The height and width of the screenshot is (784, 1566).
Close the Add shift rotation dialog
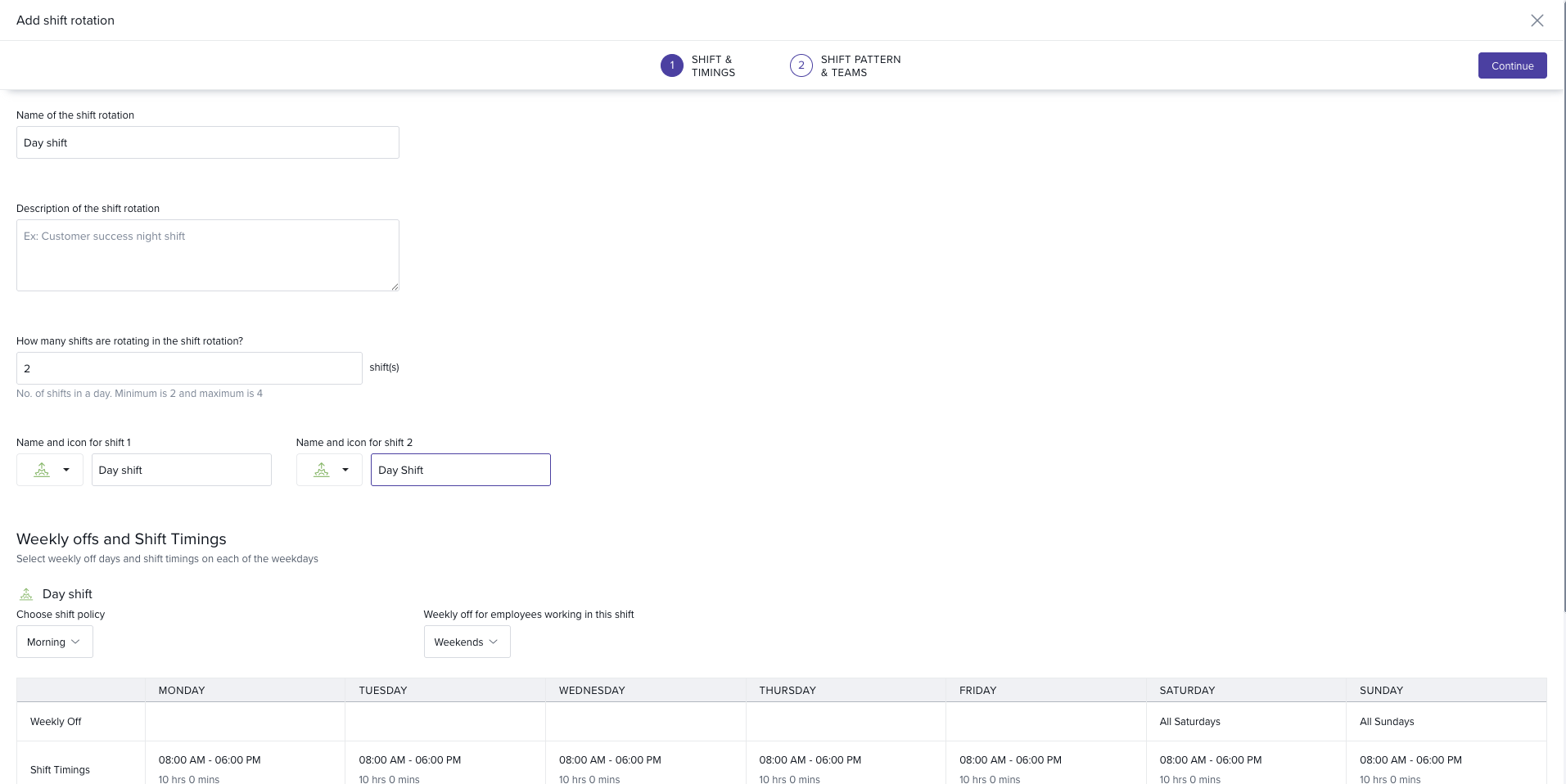pos(1537,20)
